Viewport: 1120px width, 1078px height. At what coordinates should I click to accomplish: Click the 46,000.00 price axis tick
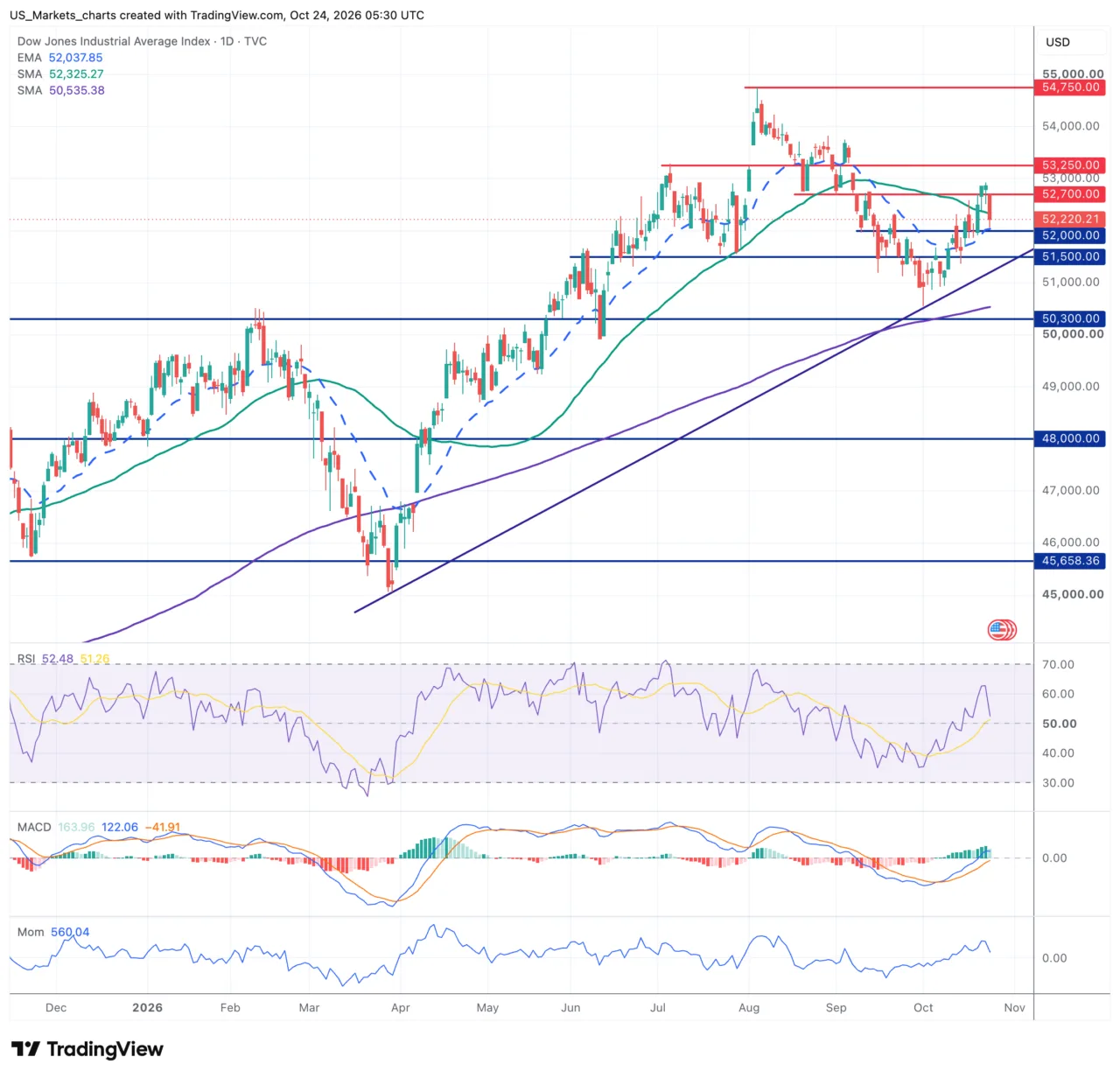click(x=1070, y=542)
